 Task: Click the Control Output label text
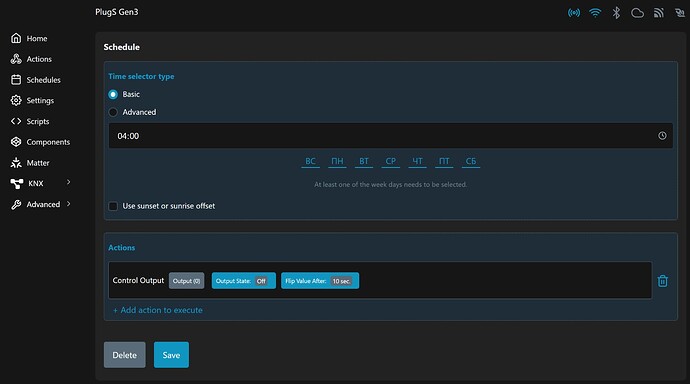138,281
